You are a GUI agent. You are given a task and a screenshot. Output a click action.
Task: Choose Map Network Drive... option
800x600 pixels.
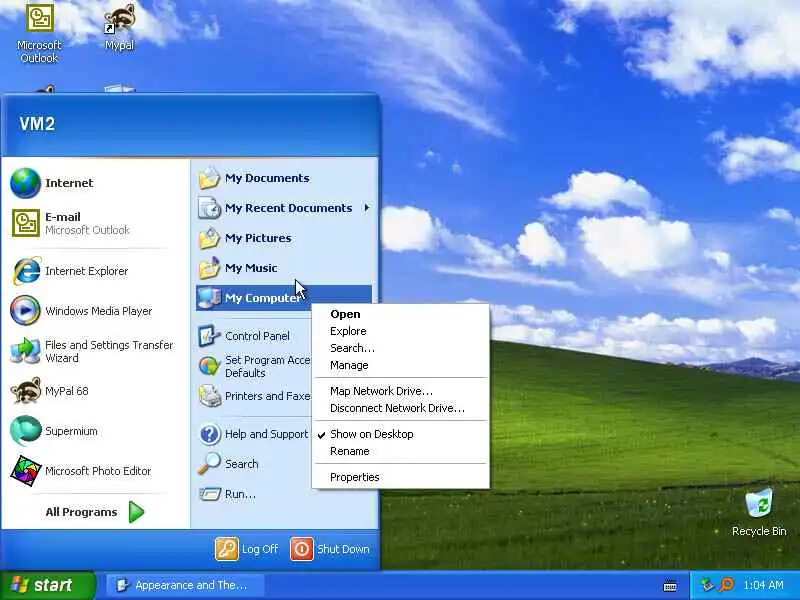(x=401, y=391)
